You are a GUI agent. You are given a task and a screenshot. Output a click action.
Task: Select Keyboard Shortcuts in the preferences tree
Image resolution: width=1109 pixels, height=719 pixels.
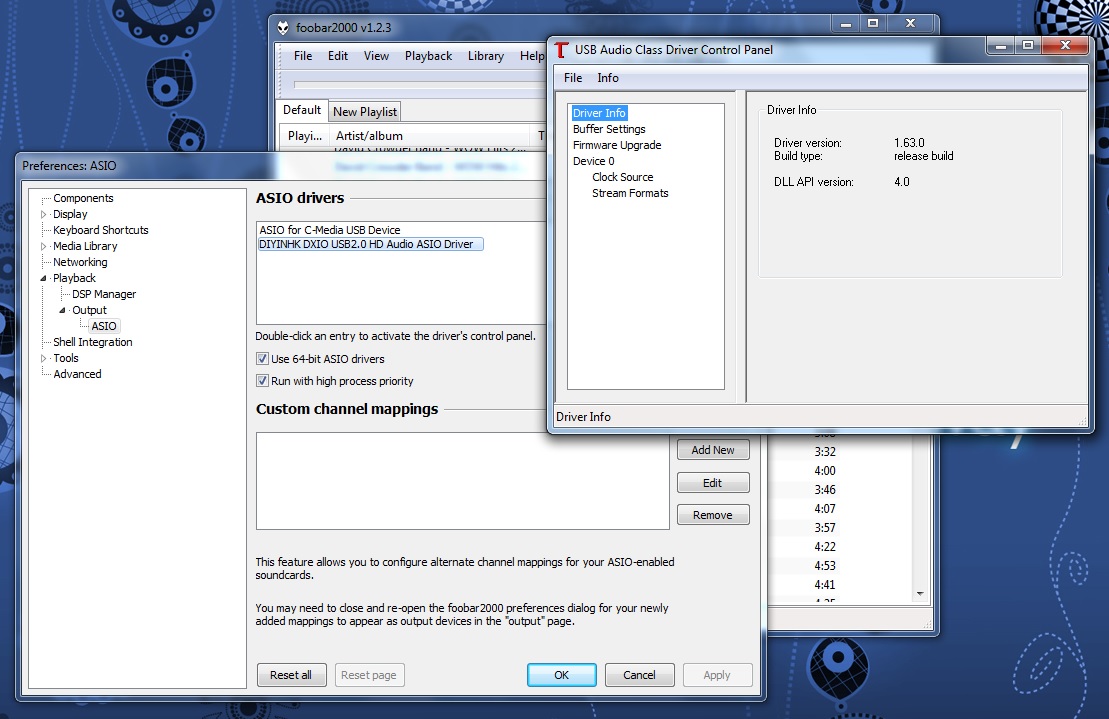tap(100, 230)
